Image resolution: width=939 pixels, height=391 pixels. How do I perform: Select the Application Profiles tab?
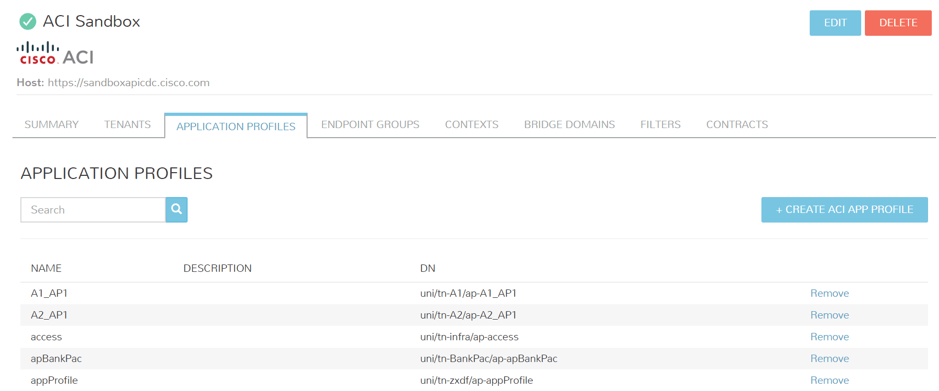tap(236, 126)
